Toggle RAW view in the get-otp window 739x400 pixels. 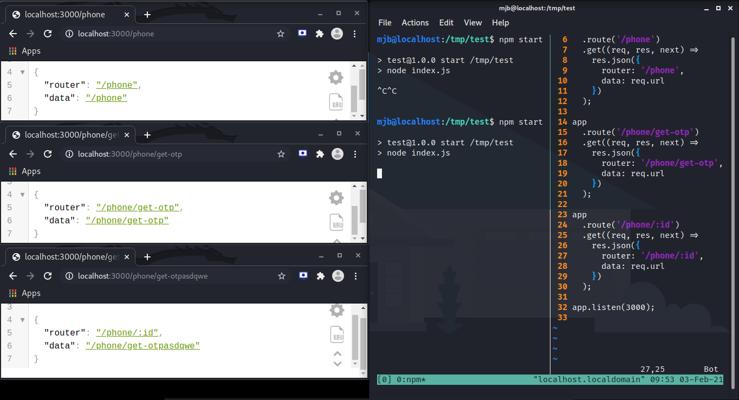click(x=337, y=221)
